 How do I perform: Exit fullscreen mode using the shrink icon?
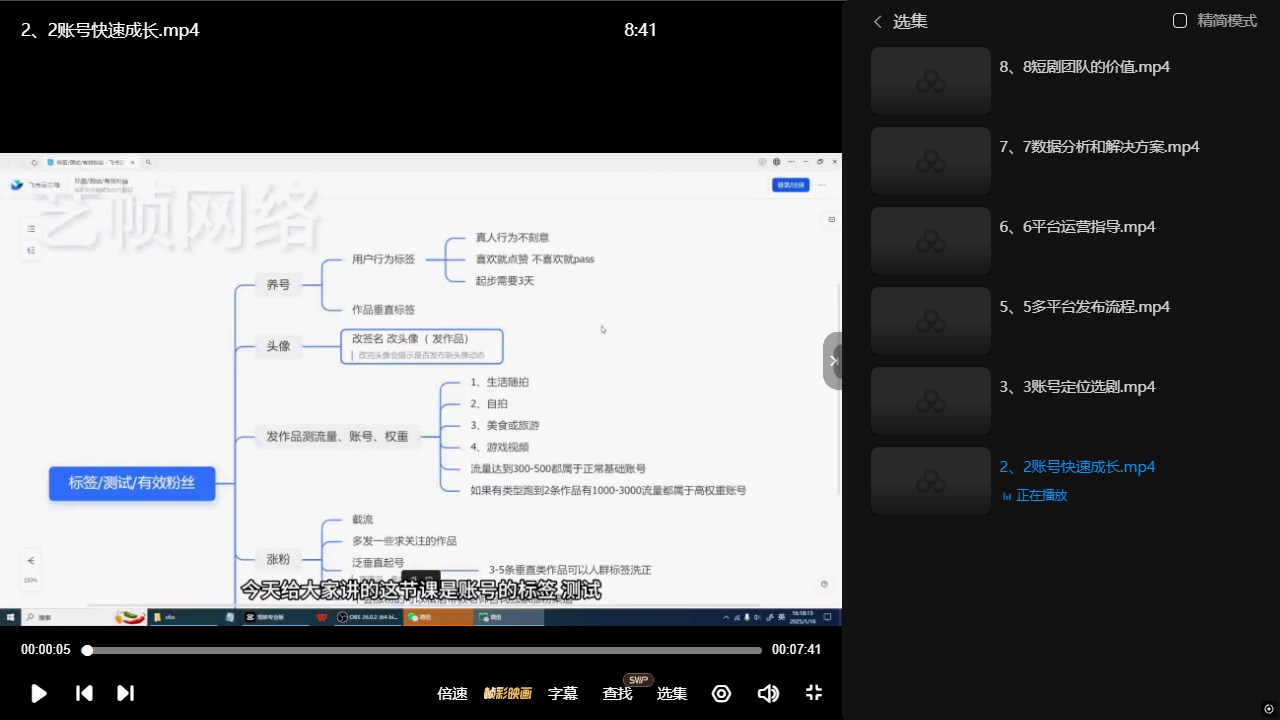coord(814,693)
